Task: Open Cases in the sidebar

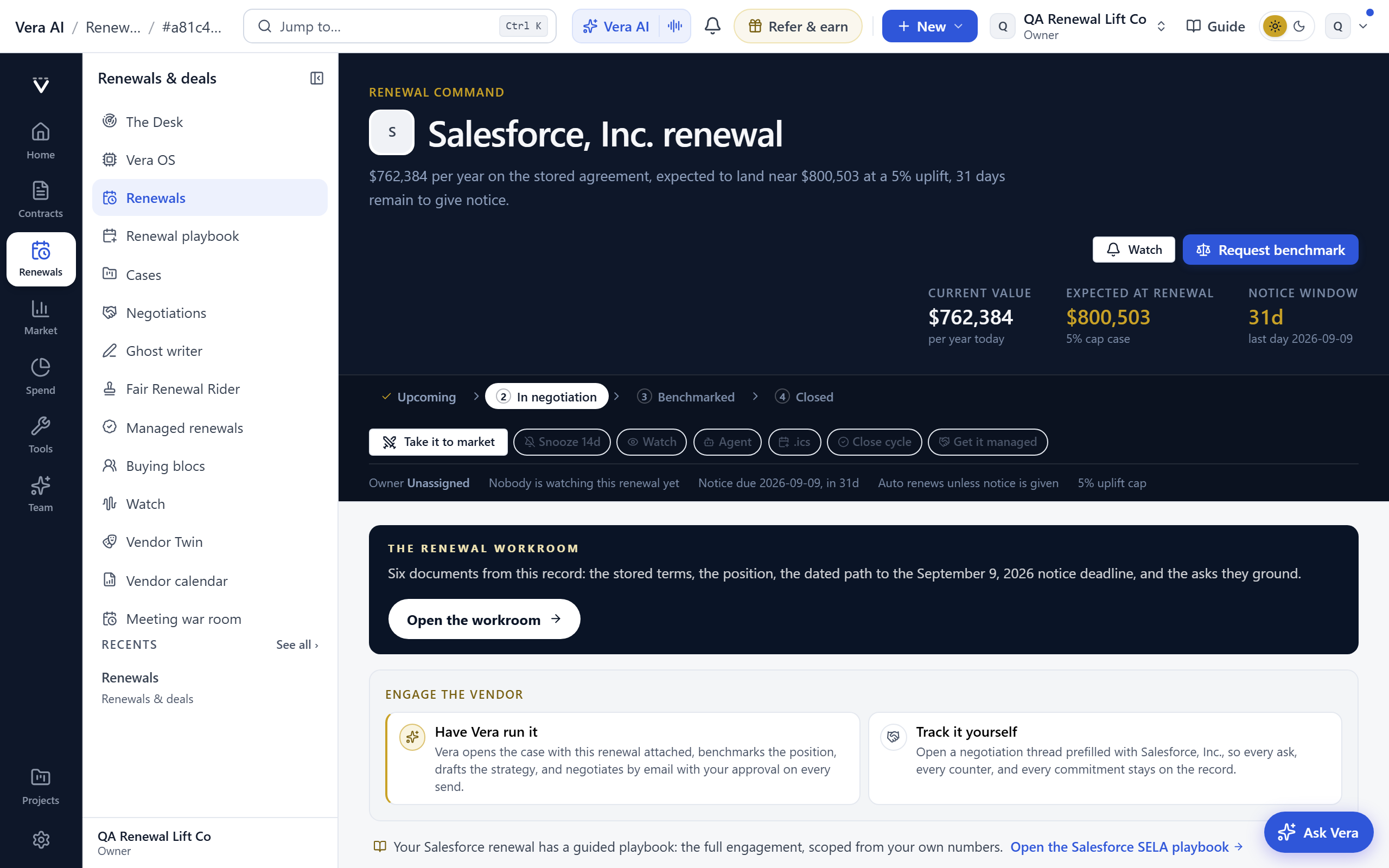Action: 210,275
